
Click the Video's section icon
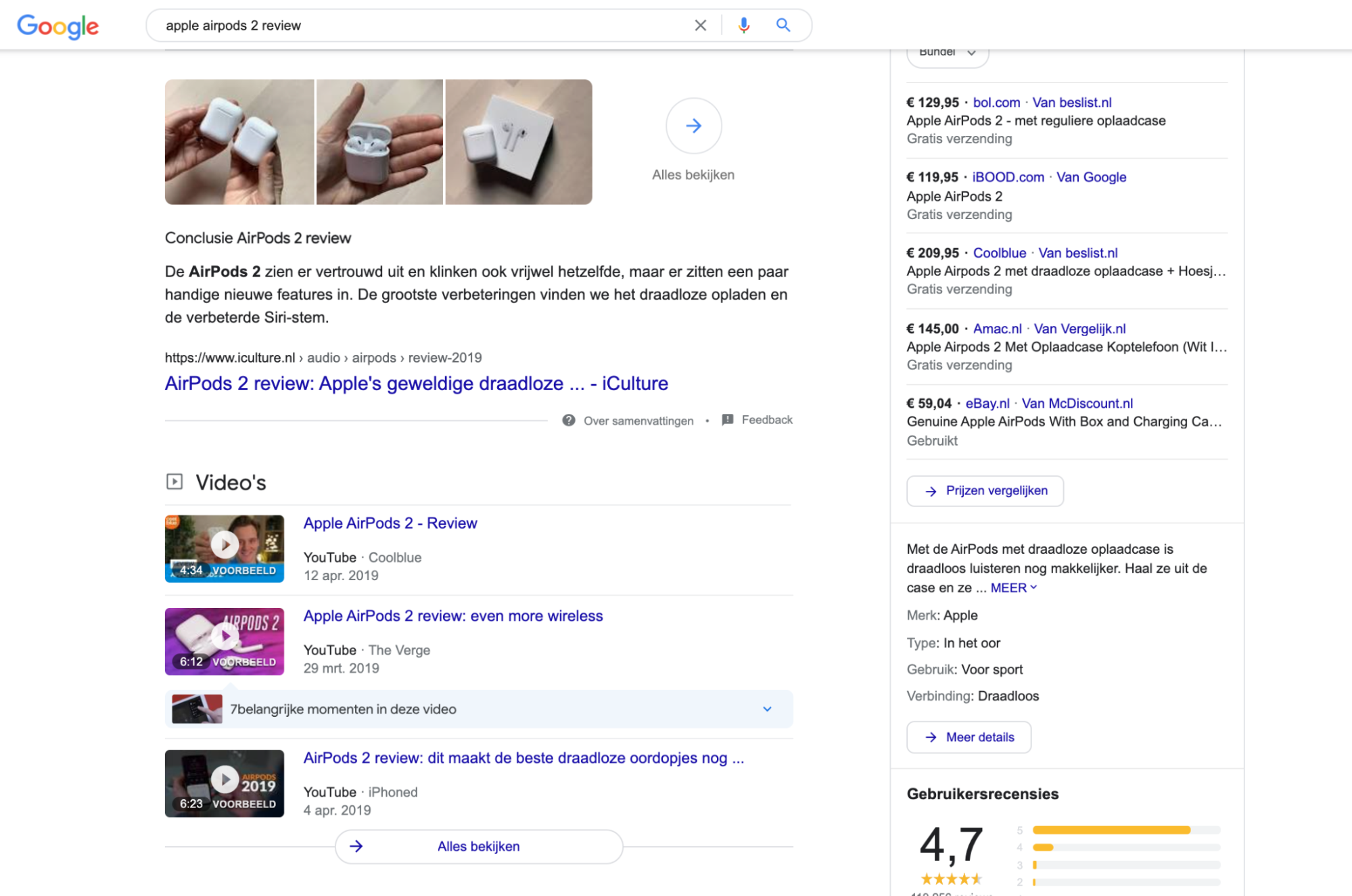tap(174, 481)
